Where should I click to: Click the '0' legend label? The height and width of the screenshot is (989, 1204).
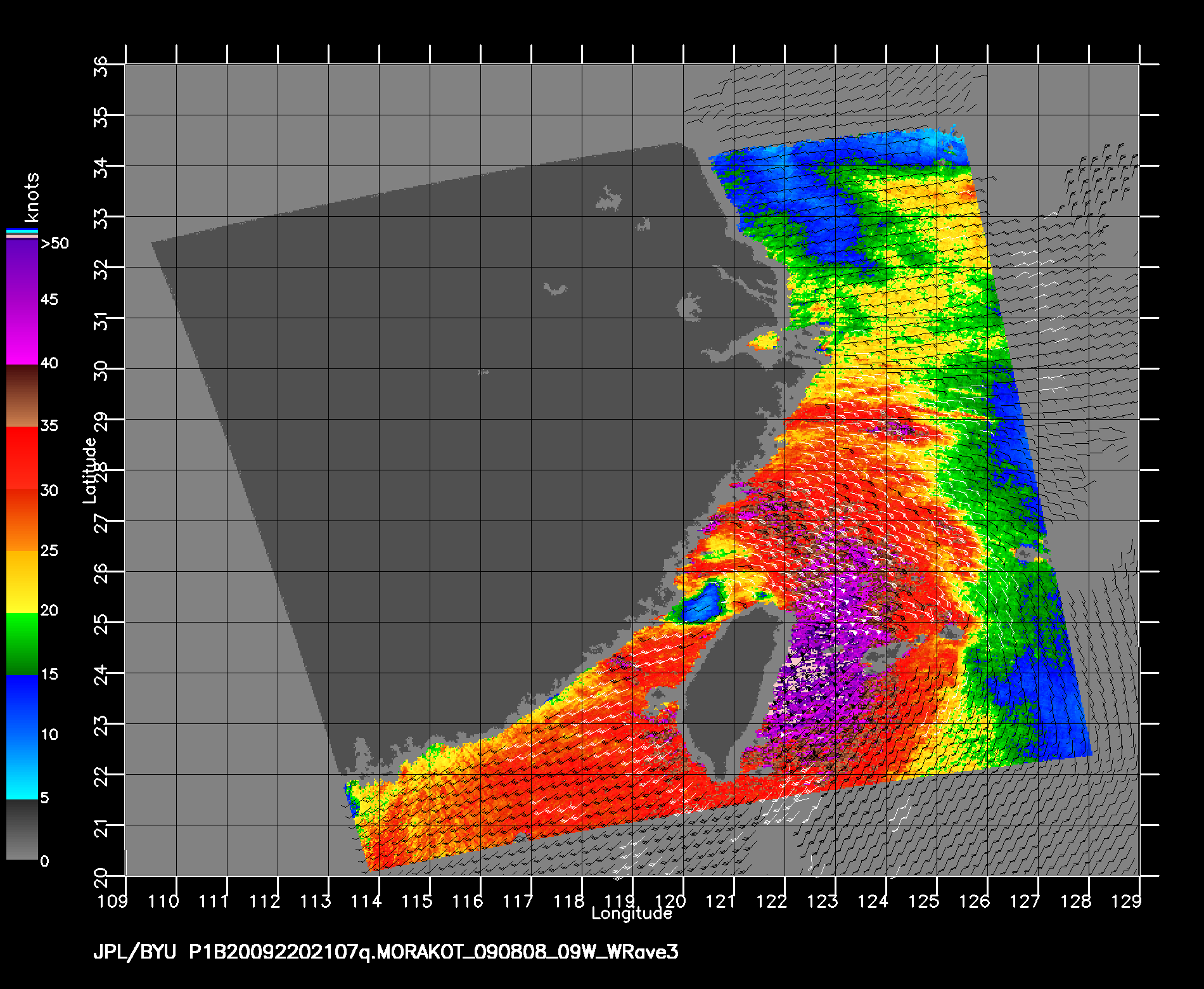tap(44, 861)
